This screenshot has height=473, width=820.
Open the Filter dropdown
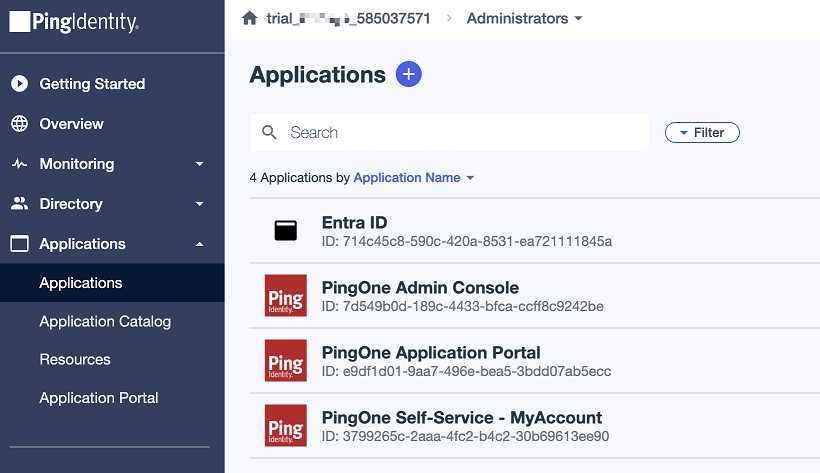click(x=702, y=132)
